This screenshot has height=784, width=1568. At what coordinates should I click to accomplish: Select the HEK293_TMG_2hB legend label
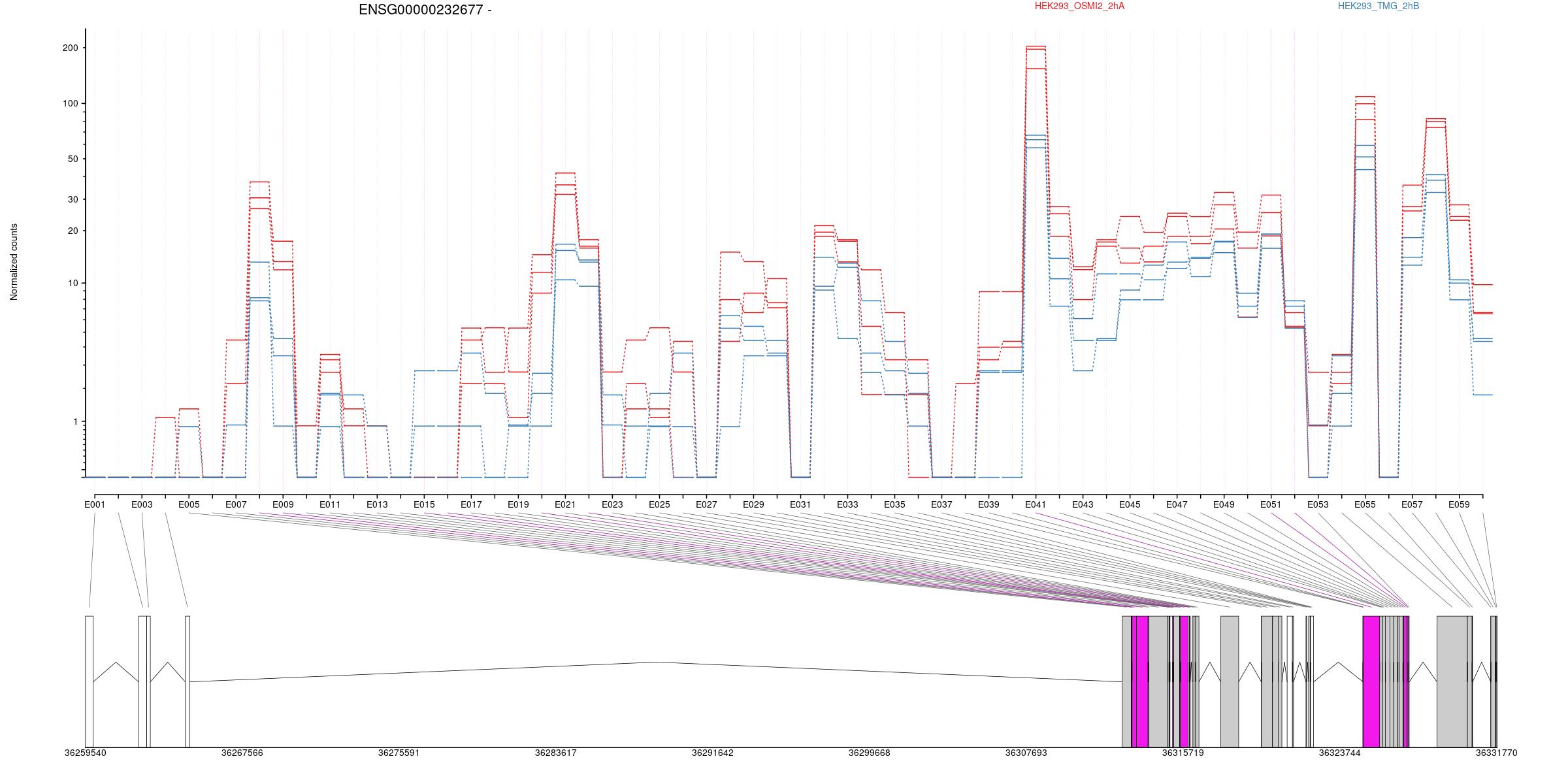tap(1379, 6)
